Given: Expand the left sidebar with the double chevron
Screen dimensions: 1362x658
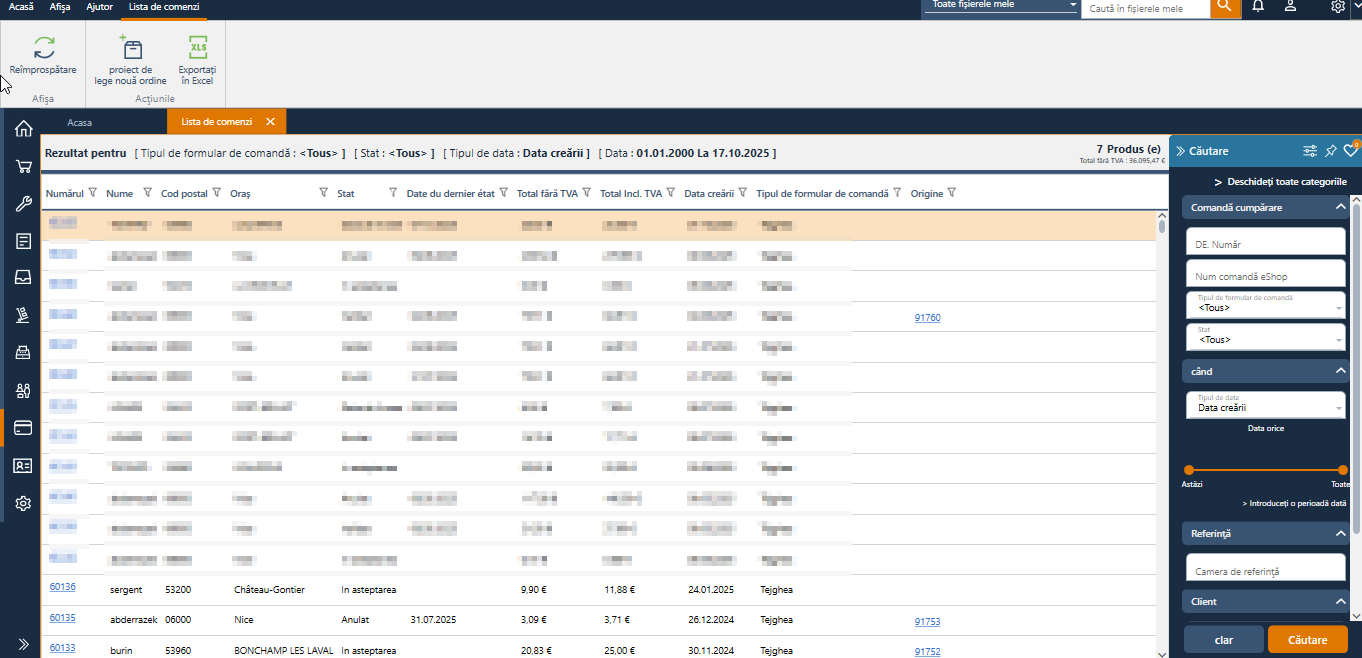Looking at the screenshot, I should click(23, 643).
